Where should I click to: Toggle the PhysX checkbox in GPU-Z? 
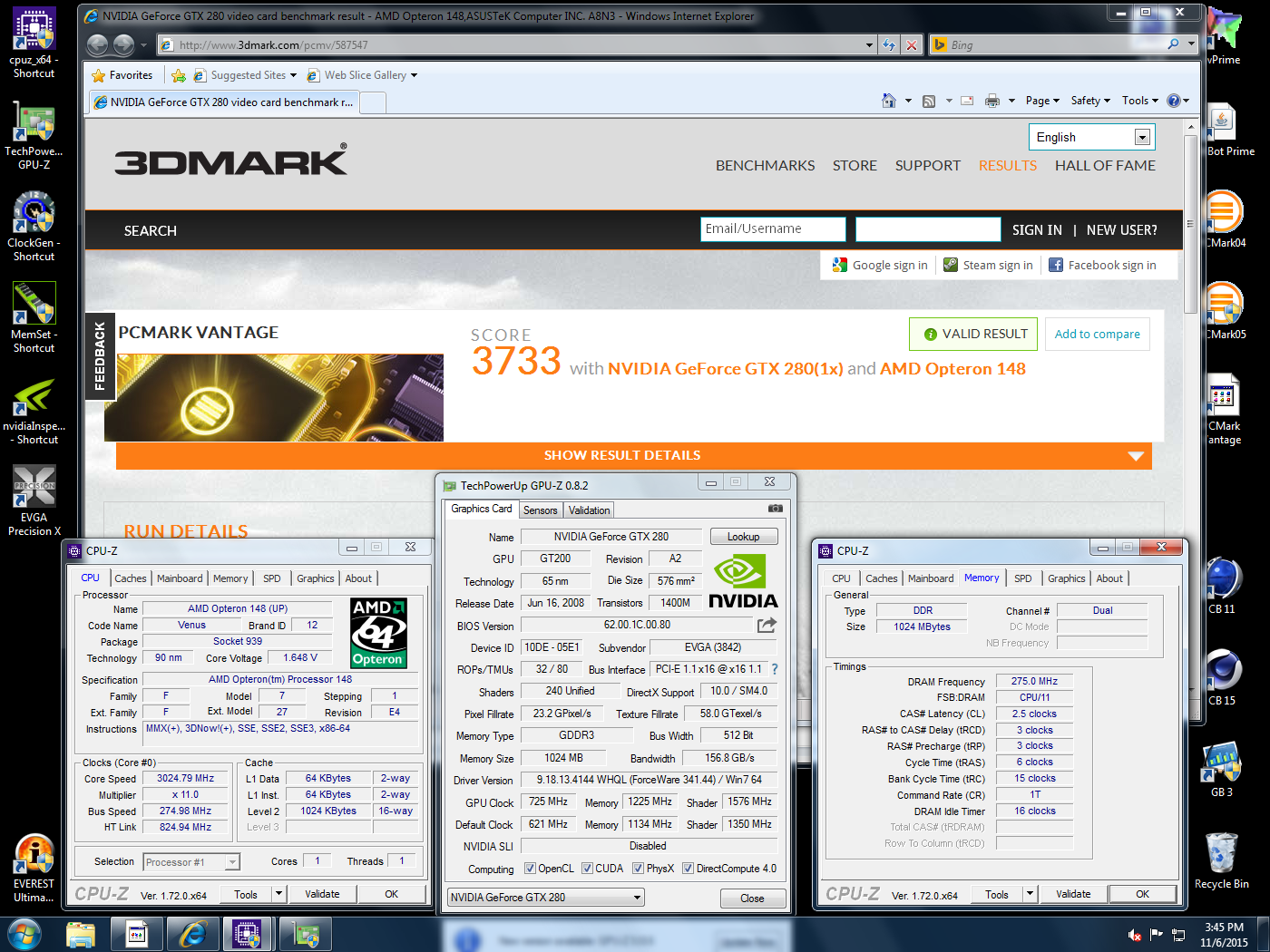[638, 868]
